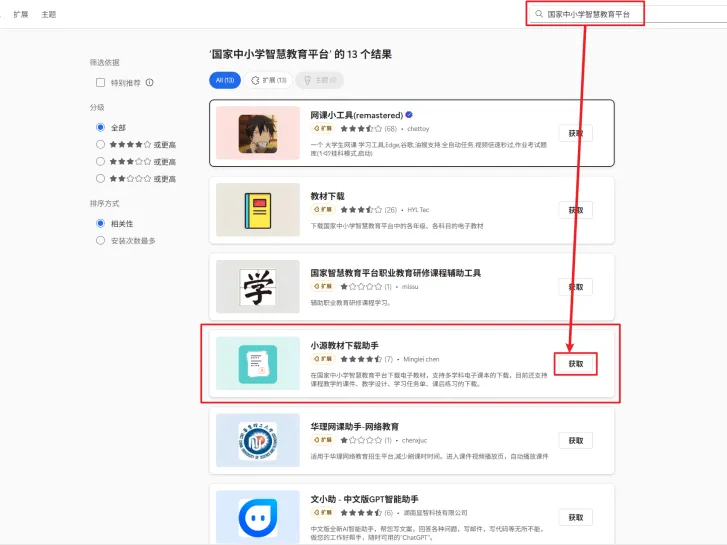Select four stars or higher rating filter
This screenshot has height=545, width=727.
pos(100,144)
